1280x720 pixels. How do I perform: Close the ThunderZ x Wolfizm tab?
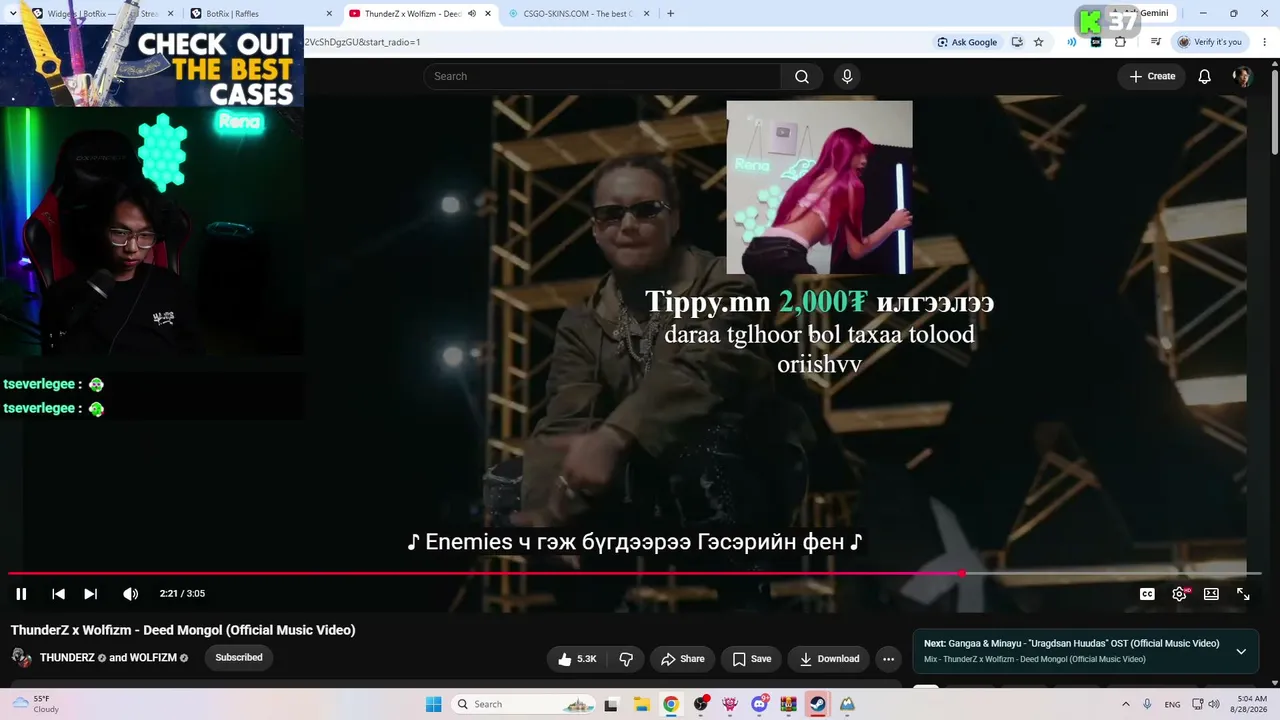(486, 14)
